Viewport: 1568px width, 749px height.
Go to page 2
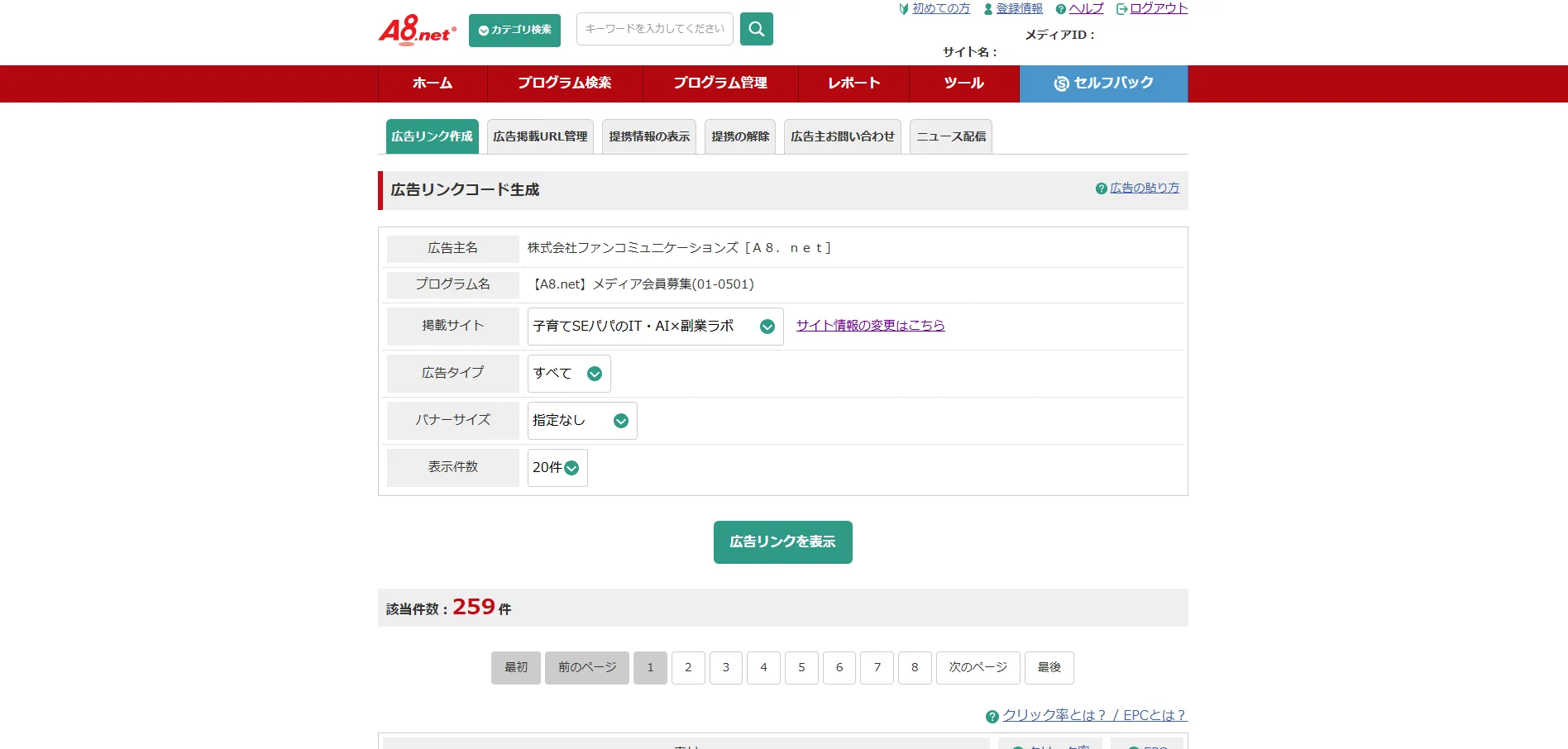(688, 668)
